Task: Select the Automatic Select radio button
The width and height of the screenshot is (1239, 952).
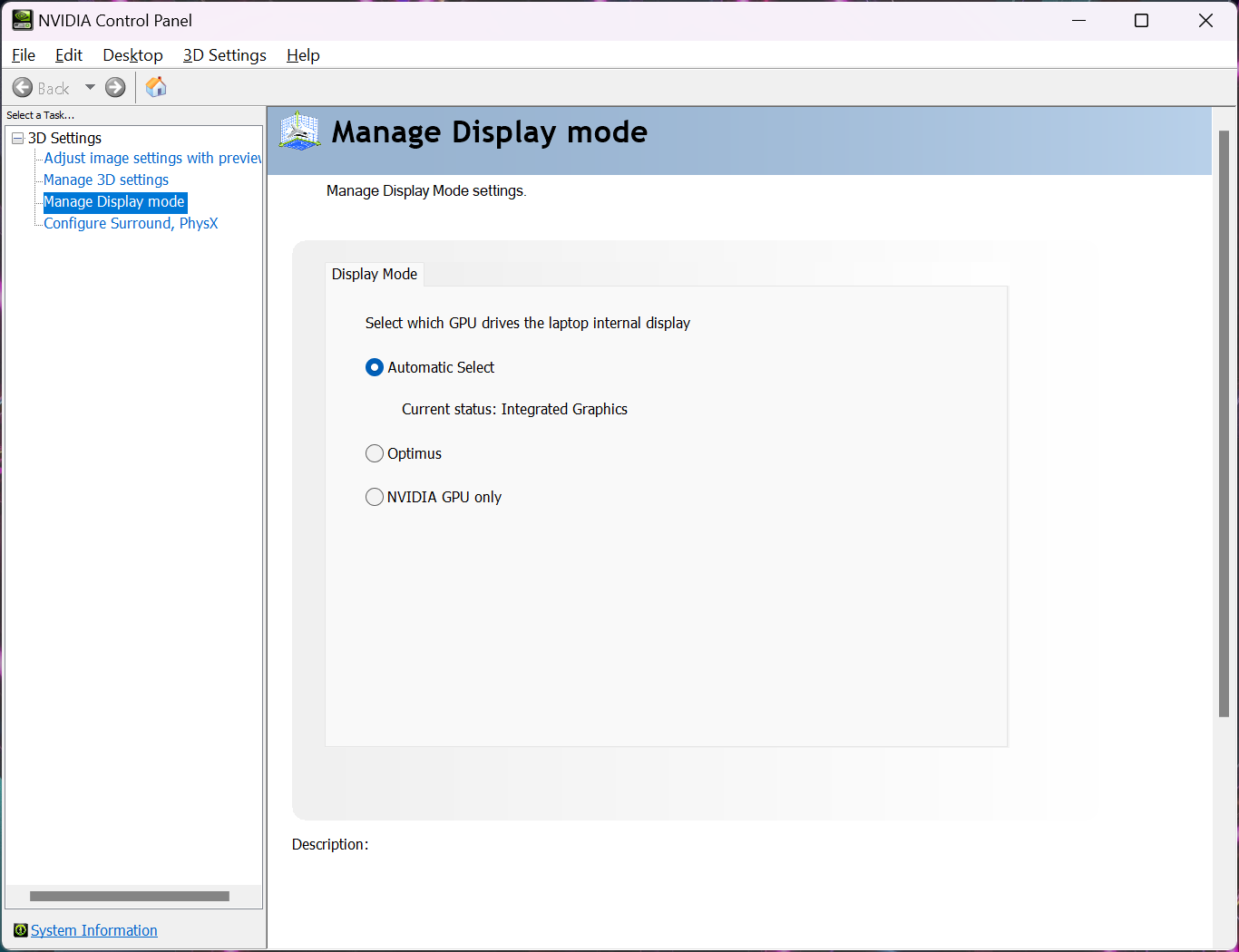Action: (x=375, y=367)
